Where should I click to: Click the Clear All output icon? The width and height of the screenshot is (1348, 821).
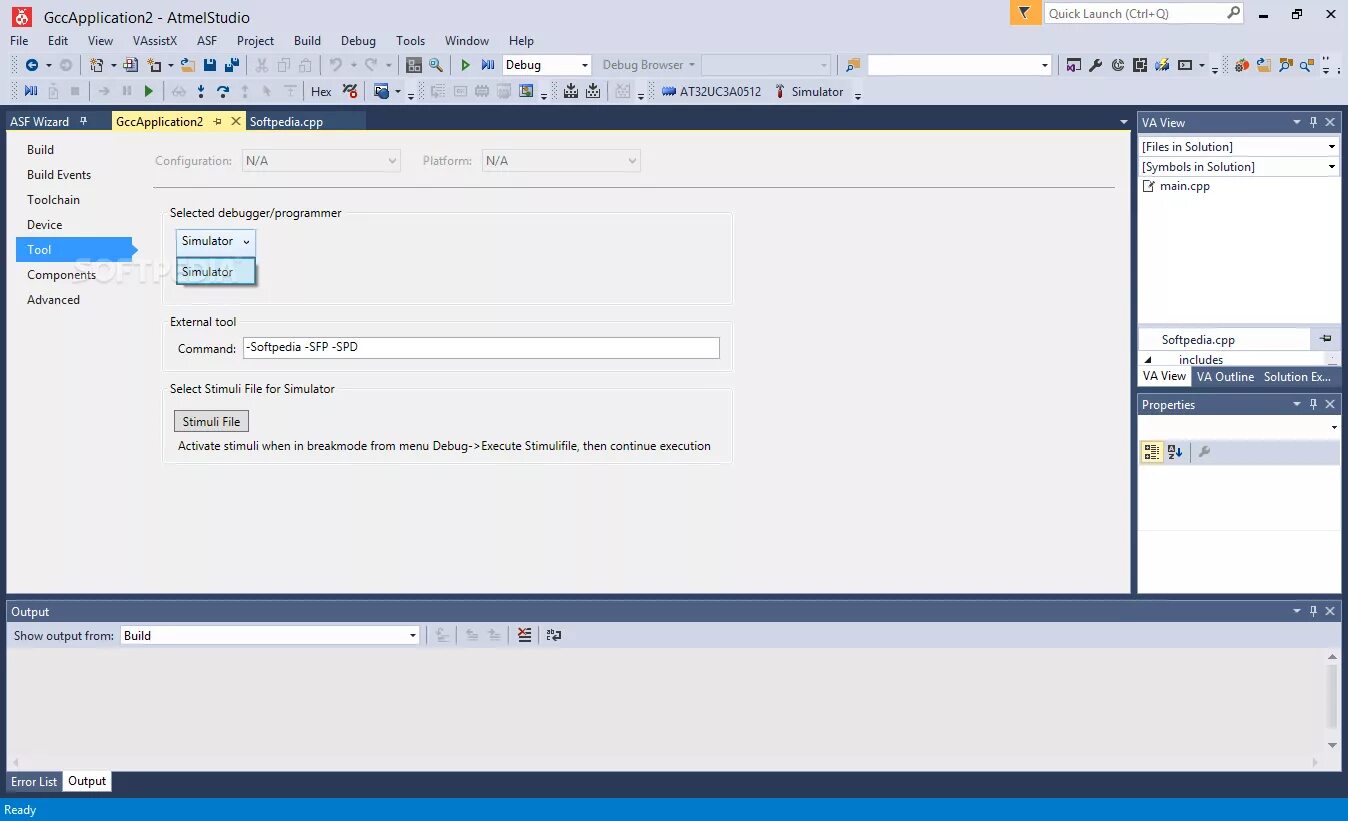[525, 635]
